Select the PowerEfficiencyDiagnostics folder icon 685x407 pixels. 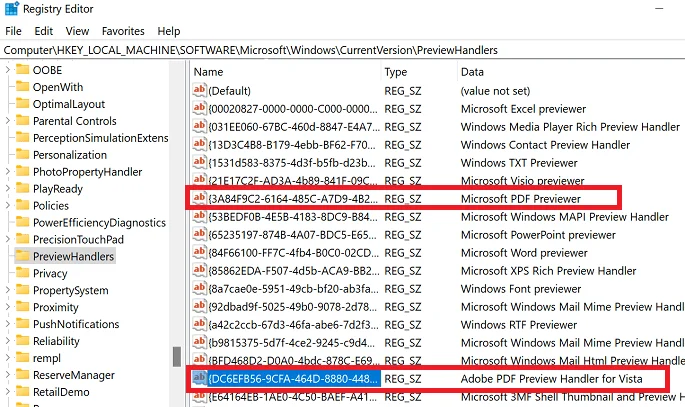[22, 222]
